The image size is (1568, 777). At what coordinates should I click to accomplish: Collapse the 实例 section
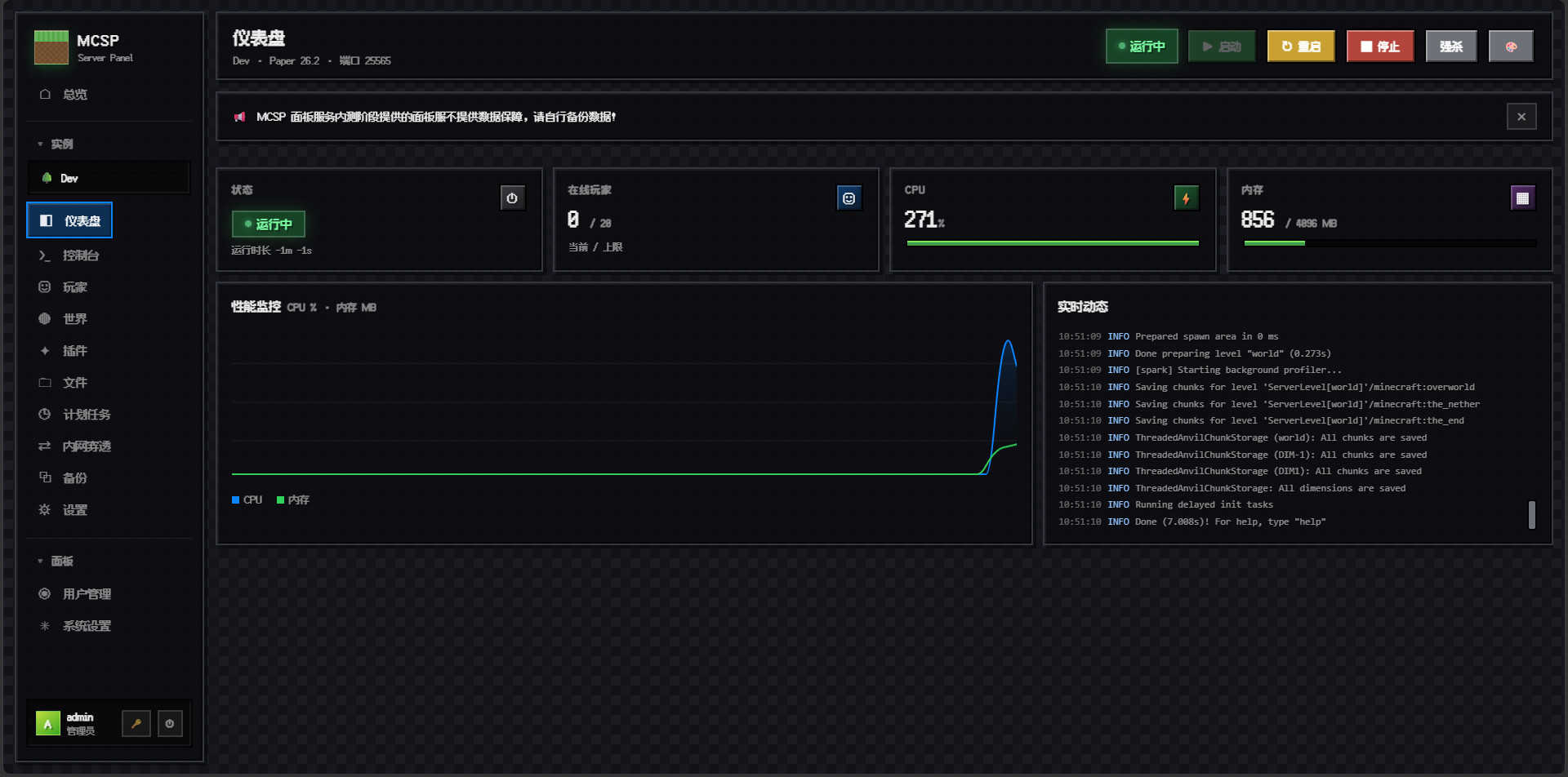tap(56, 144)
